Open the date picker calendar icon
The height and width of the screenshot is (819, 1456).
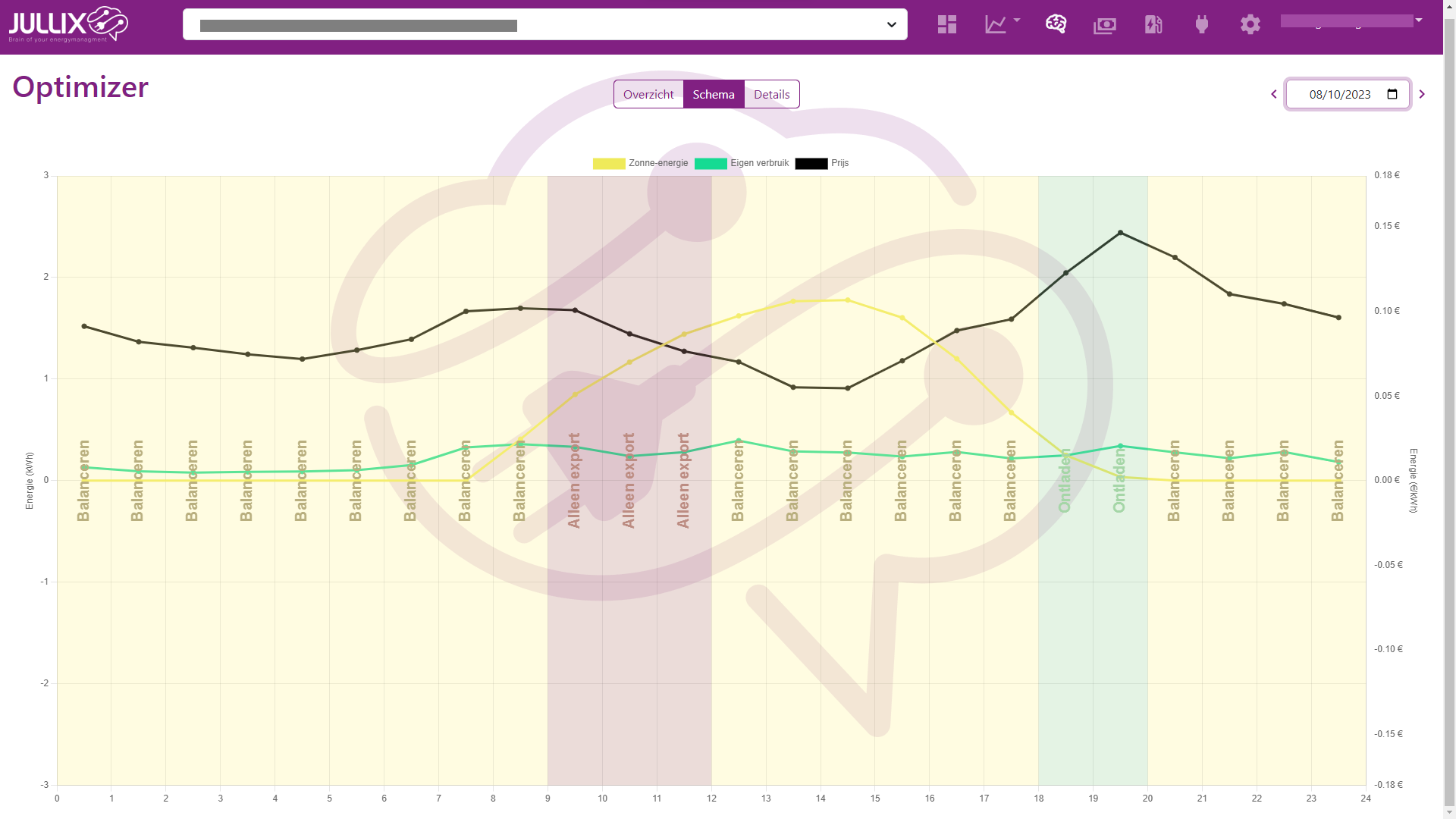tap(1392, 94)
